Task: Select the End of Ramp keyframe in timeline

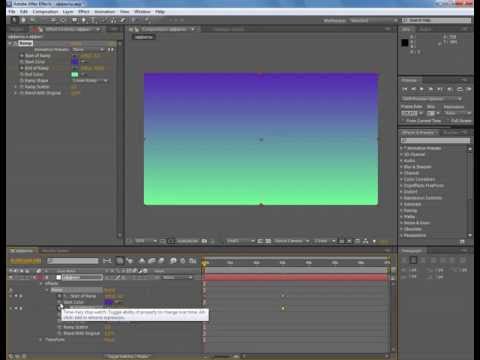Action: pyautogui.click(x=283, y=308)
